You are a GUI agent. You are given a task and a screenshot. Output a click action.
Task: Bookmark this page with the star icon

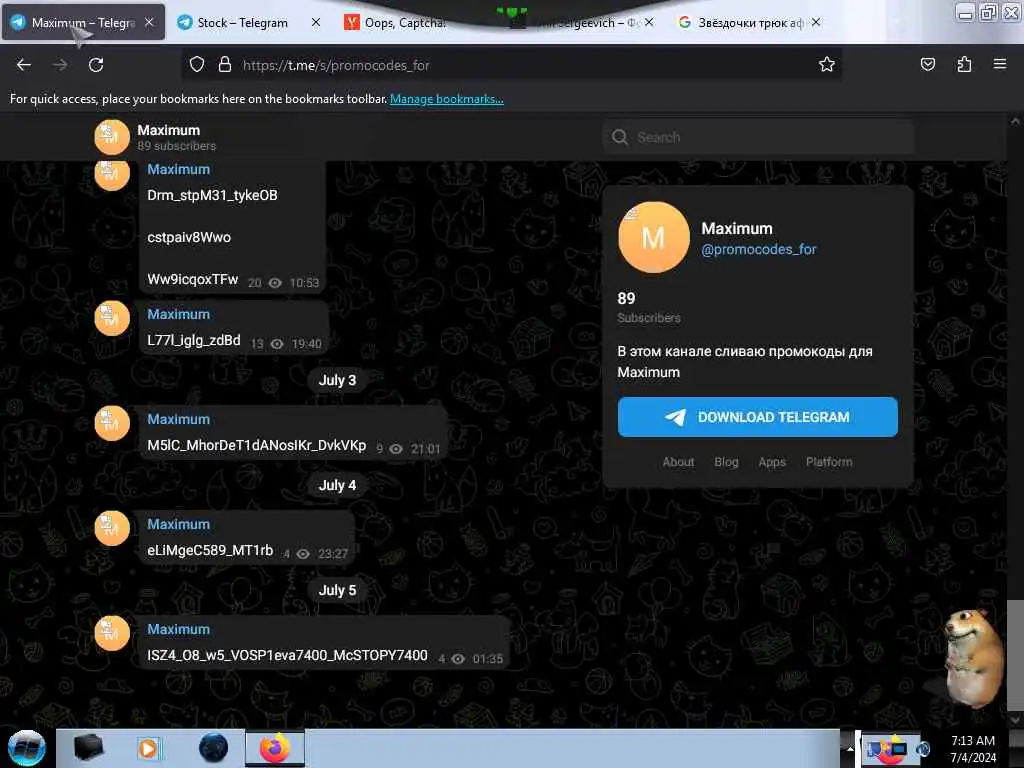click(827, 64)
